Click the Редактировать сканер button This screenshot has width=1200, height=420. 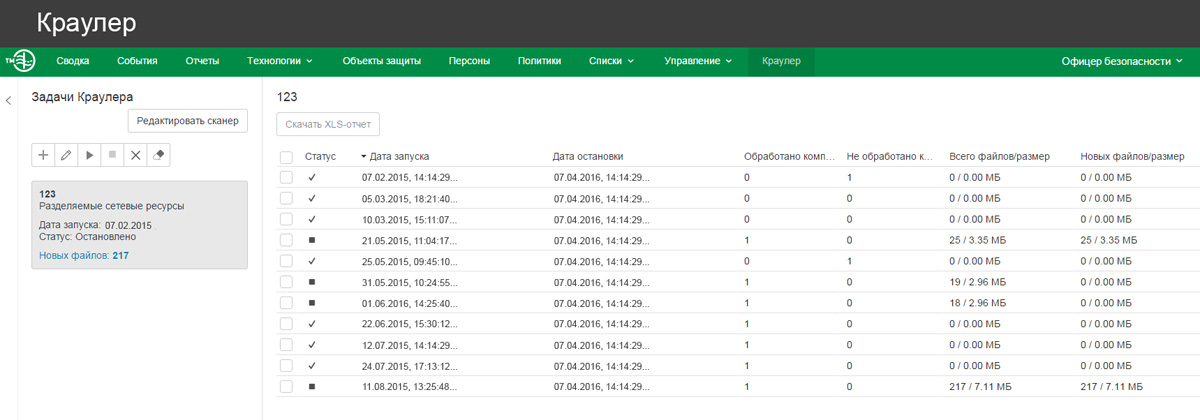188,121
